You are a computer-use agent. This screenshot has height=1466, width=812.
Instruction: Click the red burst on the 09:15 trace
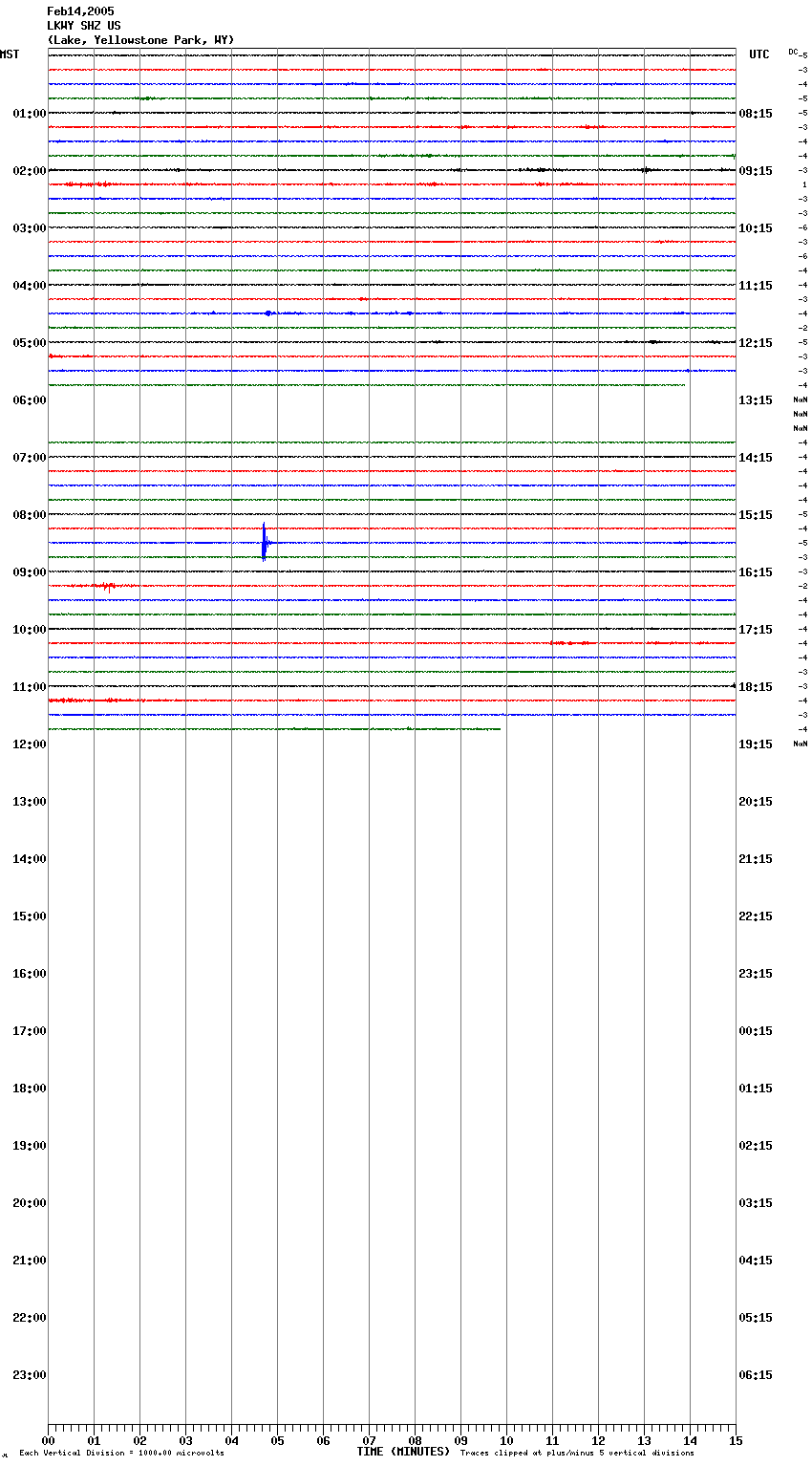coord(107,586)
